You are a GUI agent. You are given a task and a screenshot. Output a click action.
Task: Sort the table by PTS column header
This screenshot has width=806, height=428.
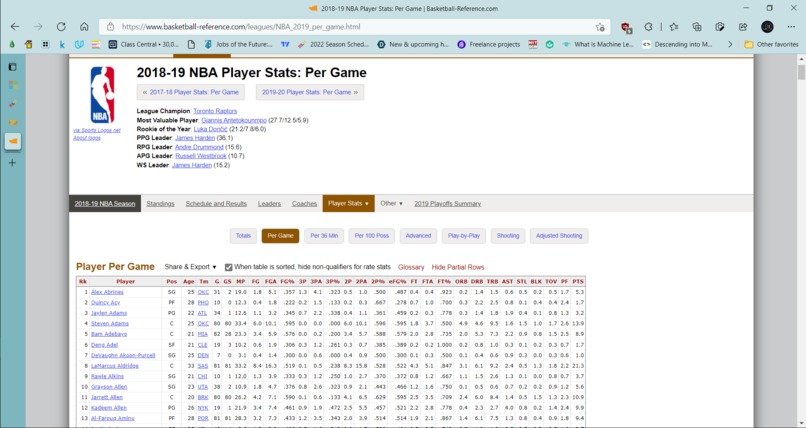pos(578,282)
